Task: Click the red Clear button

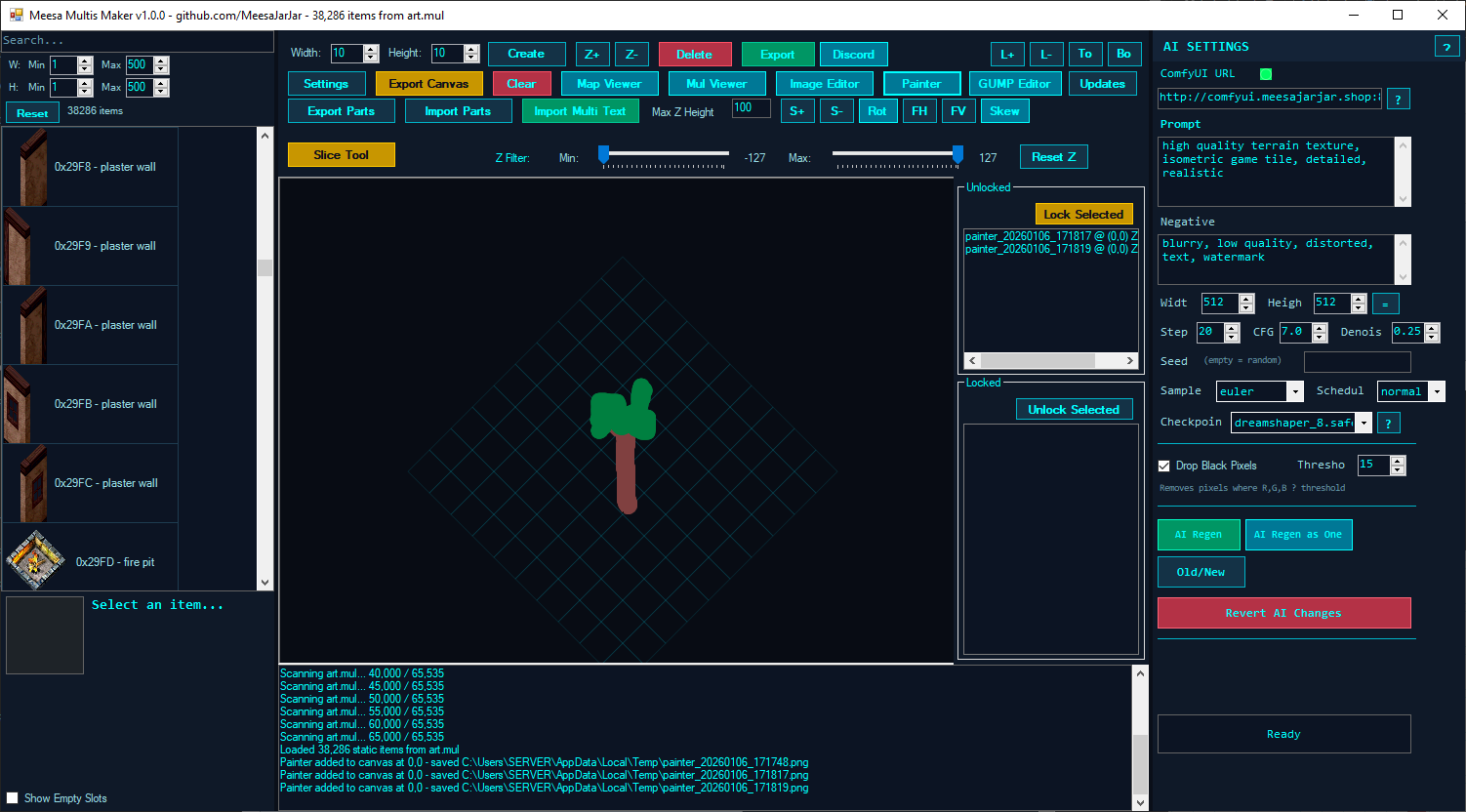Action: click(x=521, y=84)
